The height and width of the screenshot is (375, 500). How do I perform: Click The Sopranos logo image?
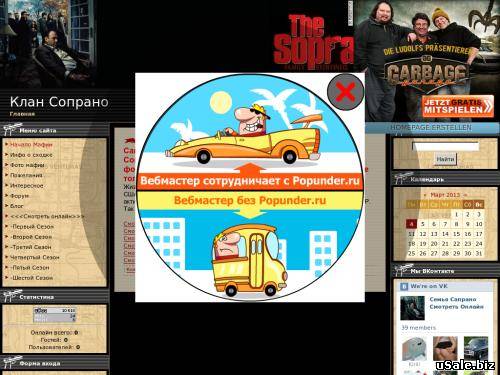[x=313, y=42]
